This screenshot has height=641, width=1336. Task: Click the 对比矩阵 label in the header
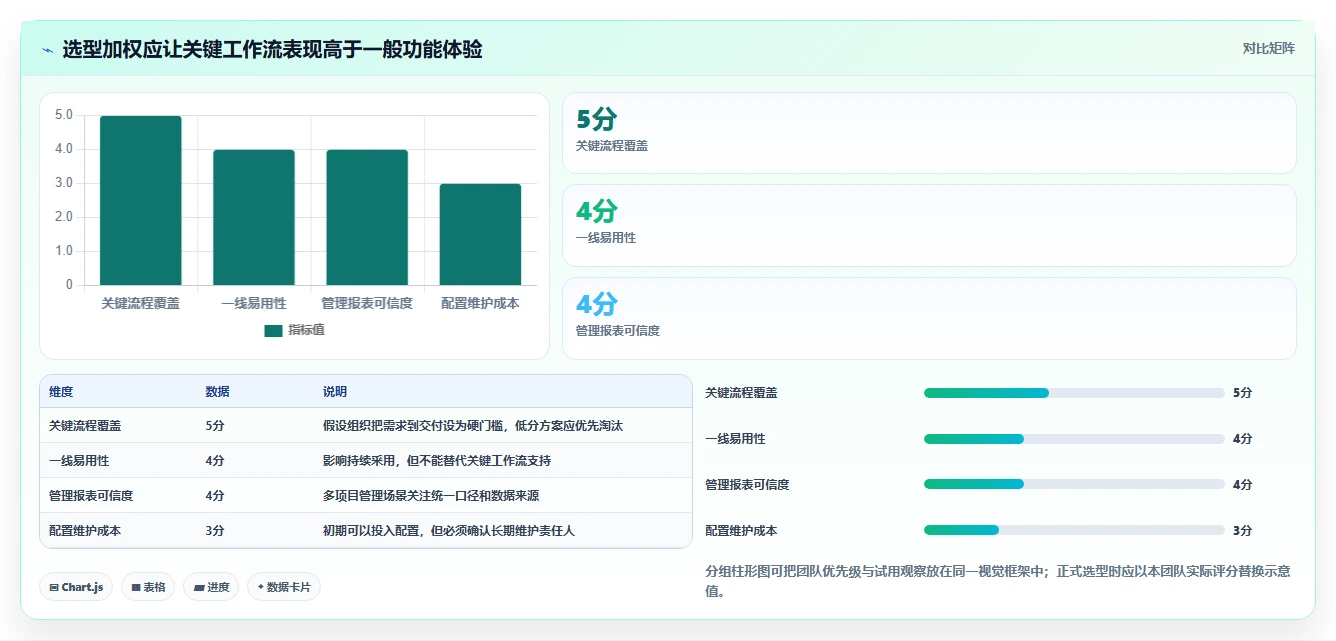[1269, 48]
